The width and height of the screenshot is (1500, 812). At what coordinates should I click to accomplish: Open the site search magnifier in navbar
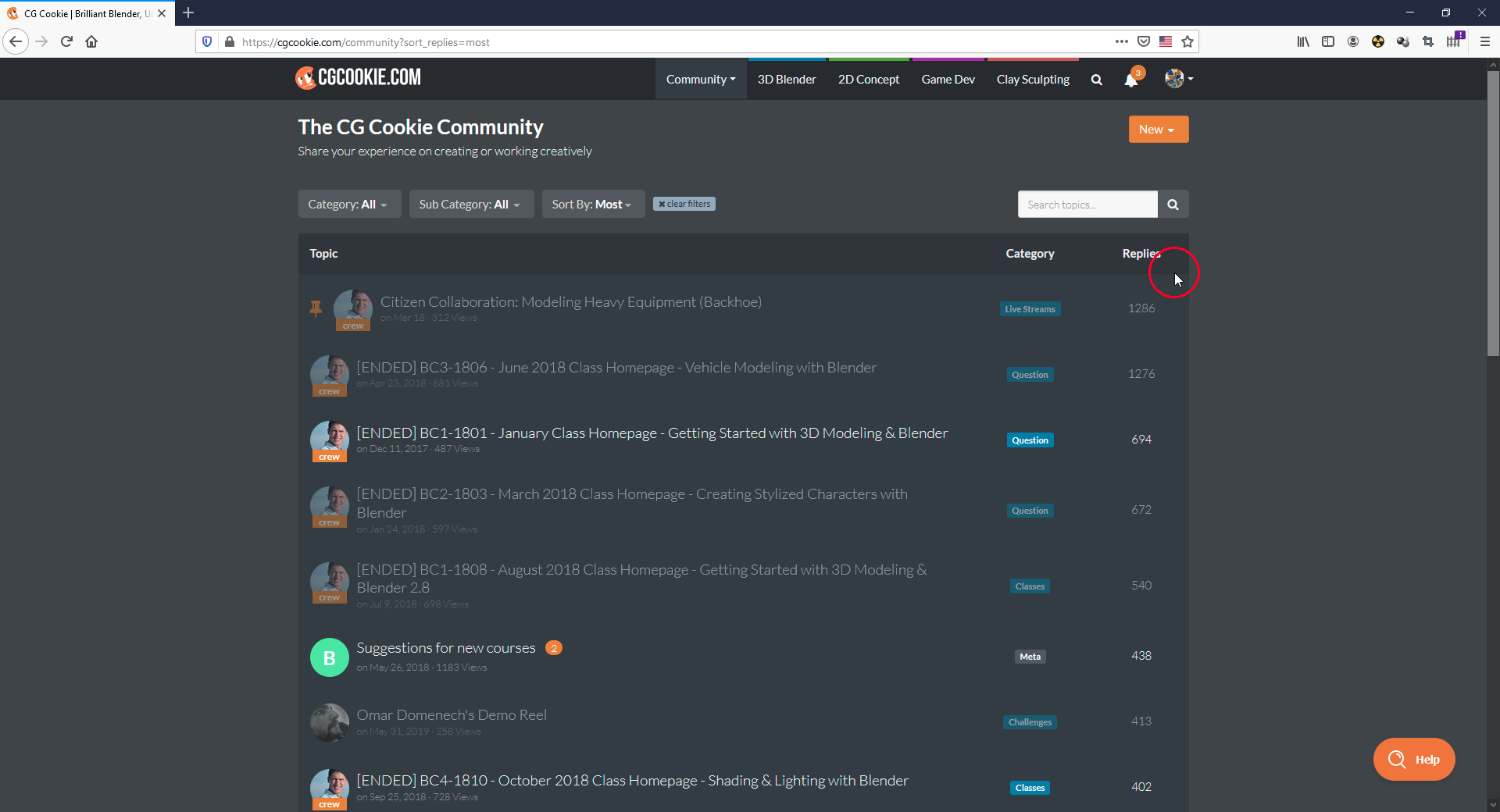coord(1096,80)
